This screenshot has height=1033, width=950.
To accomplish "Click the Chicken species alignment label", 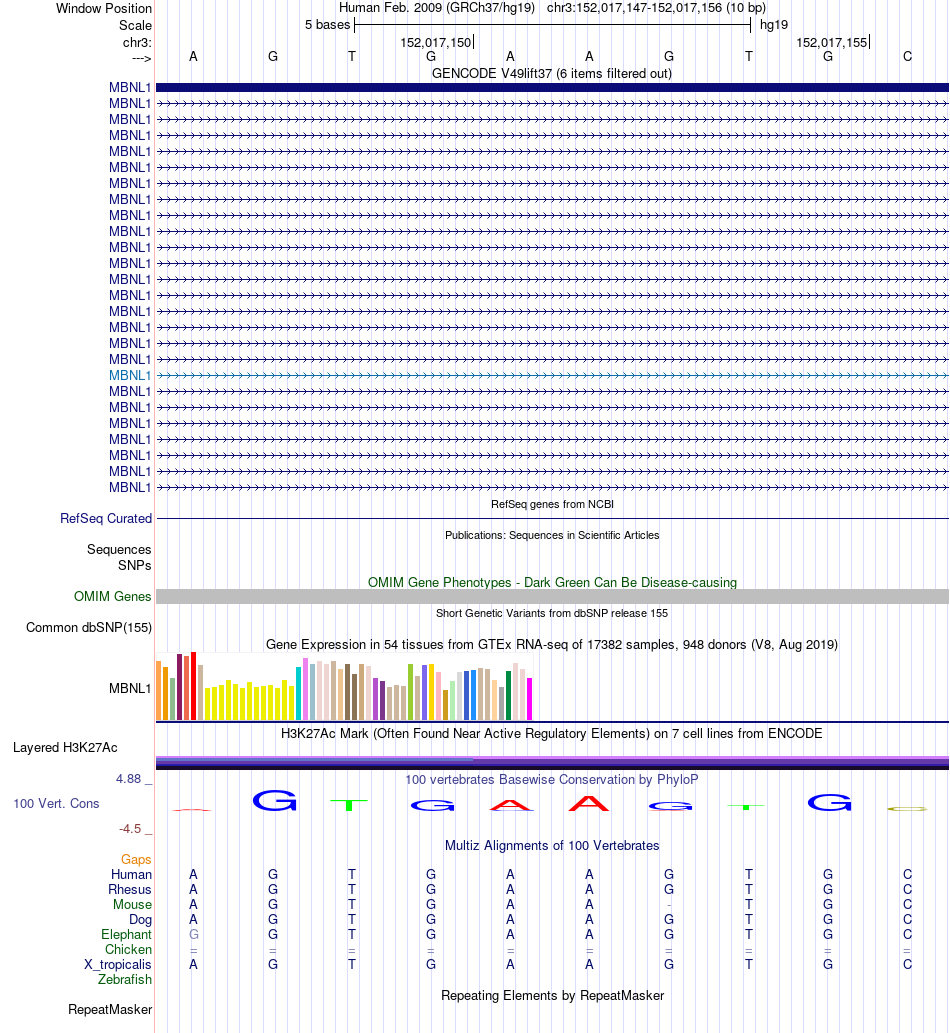I will pos(128,949).
